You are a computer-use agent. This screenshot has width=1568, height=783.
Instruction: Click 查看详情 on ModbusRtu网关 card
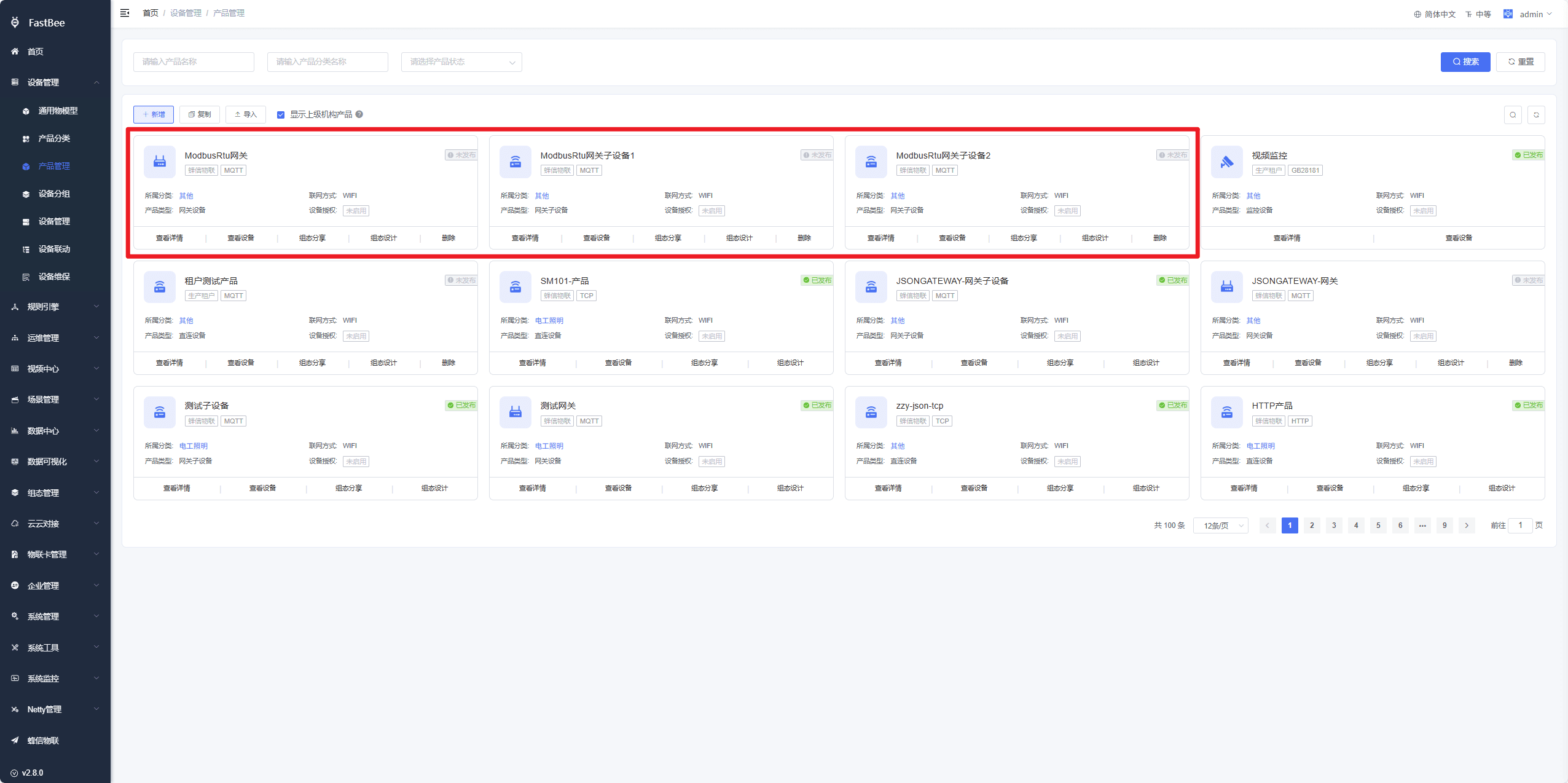pos(170,238)
